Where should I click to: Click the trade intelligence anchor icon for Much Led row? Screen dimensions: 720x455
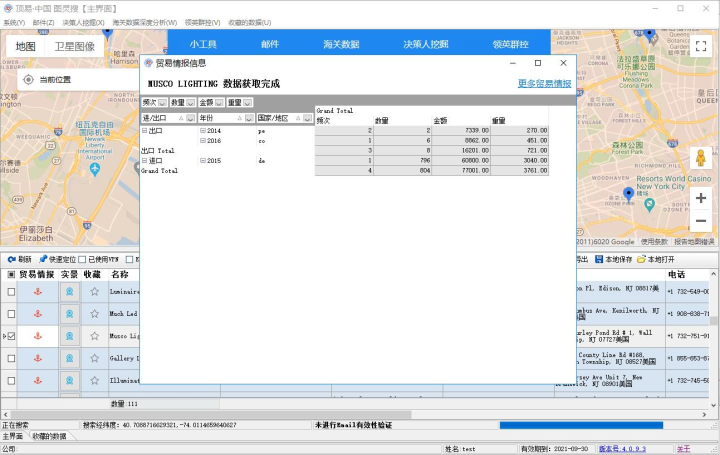pyautogui.click(x=38, y=314)
